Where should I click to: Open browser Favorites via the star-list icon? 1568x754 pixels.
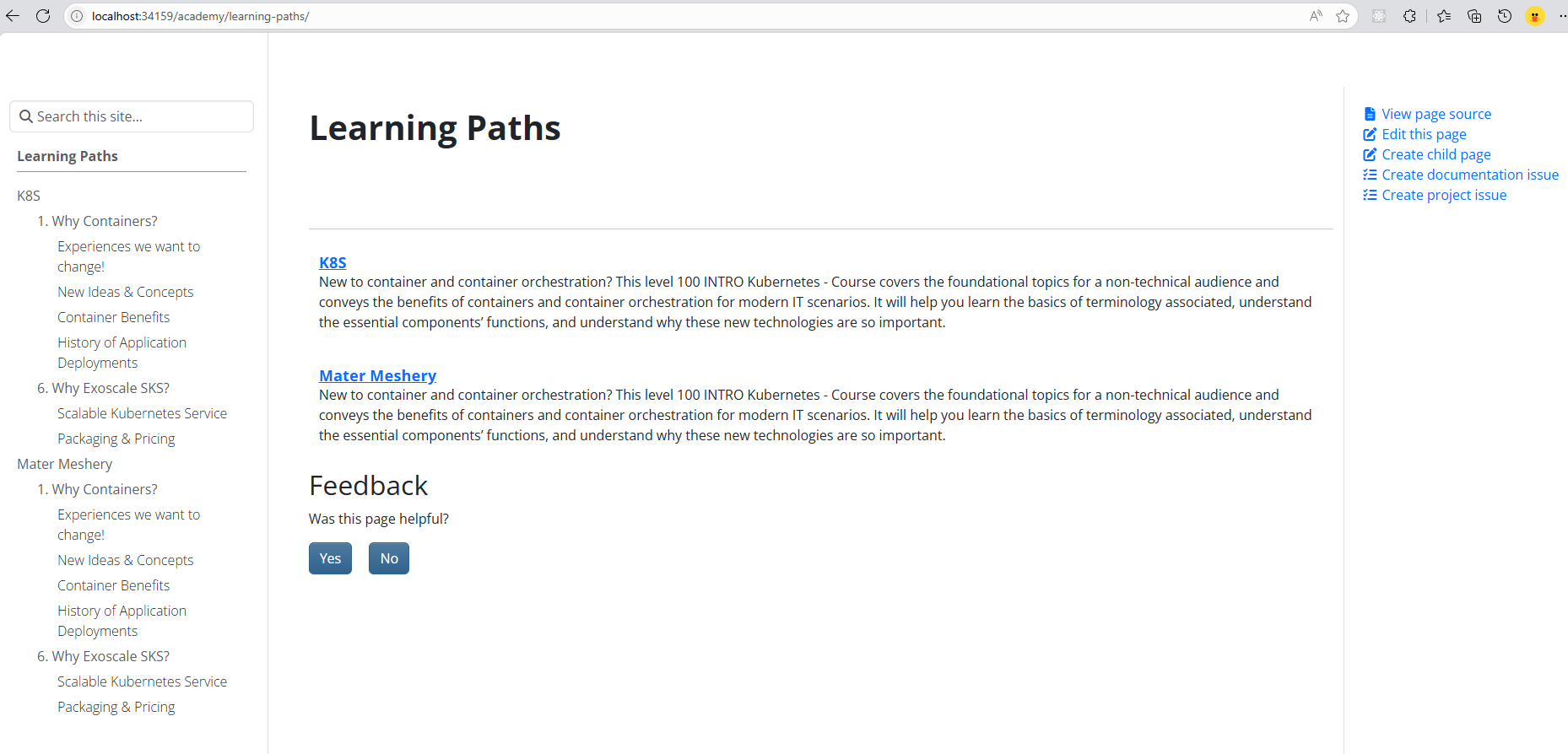(1444, 16)
